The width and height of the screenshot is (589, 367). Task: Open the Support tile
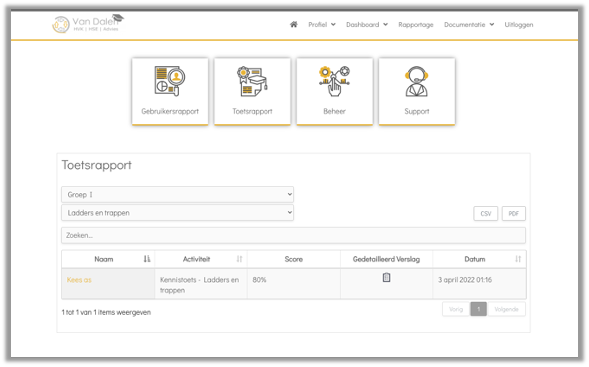point(417,91)
